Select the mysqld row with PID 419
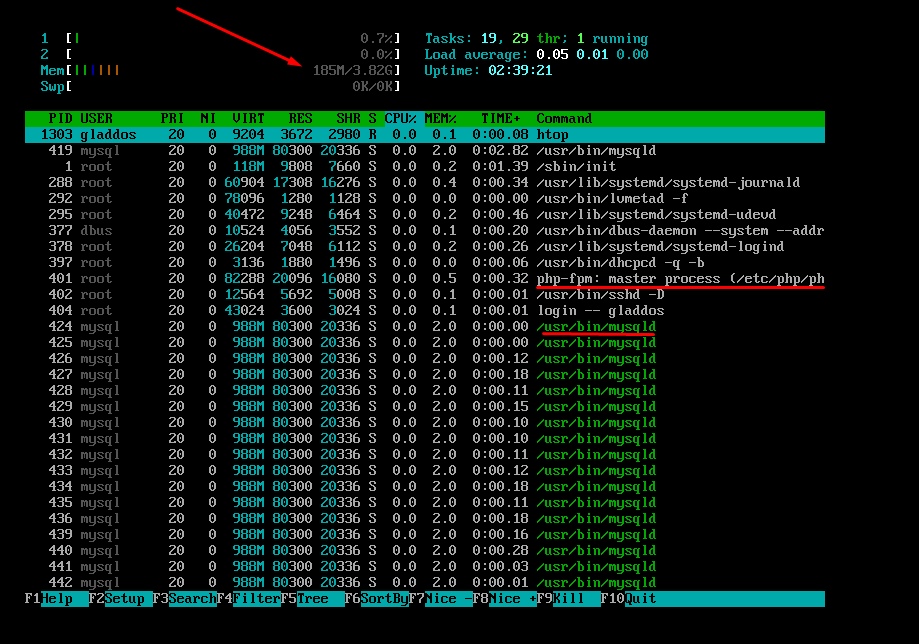919x644 pixels. pyautogui.click(x=425, y=151)
